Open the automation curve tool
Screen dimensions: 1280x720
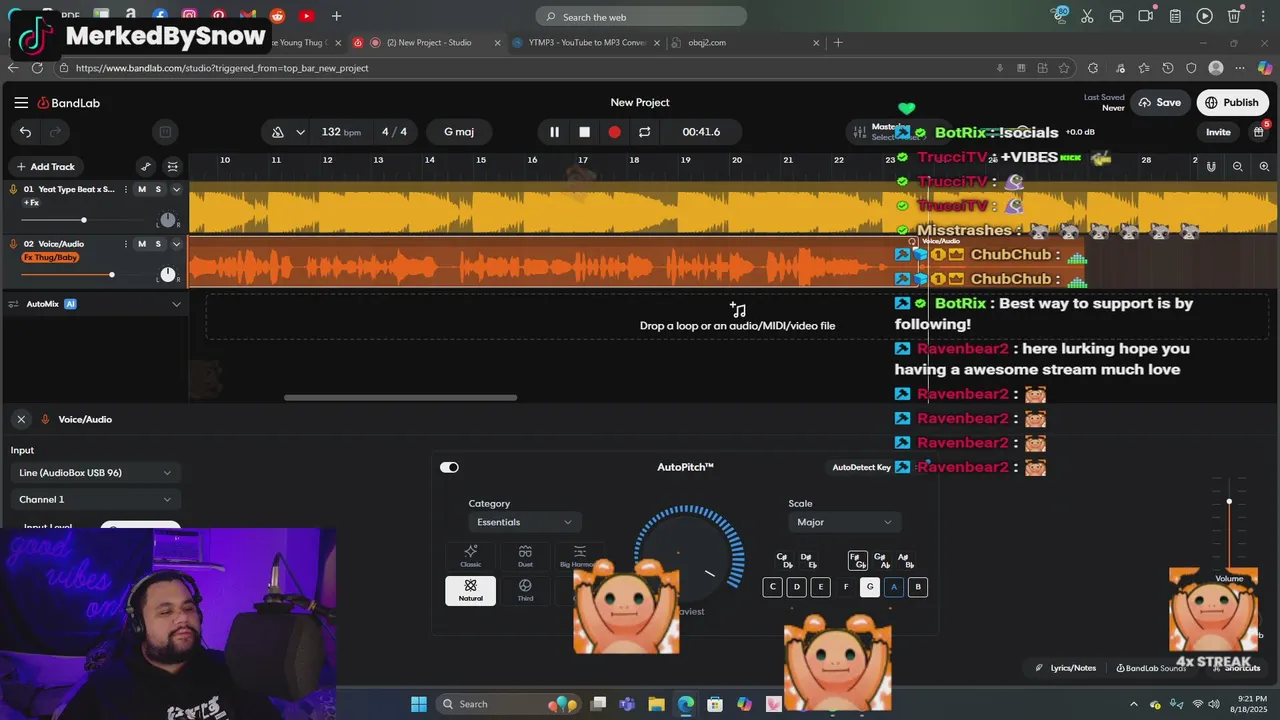coord(146,167)
